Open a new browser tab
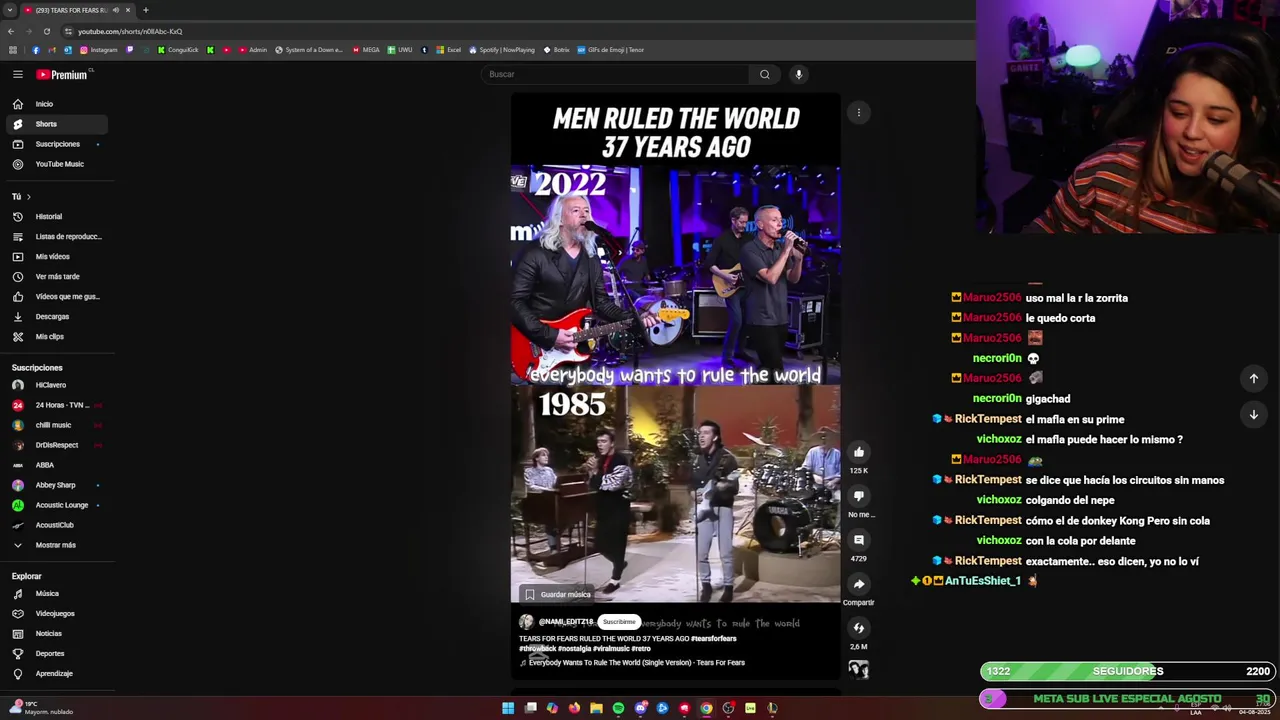Screen dimensions: 1280x720 [145, 10]
